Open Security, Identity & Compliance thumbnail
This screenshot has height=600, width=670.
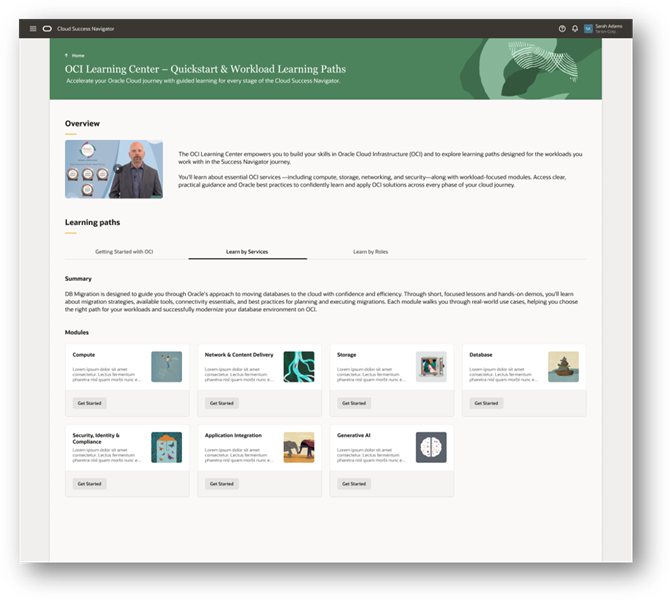167,447
